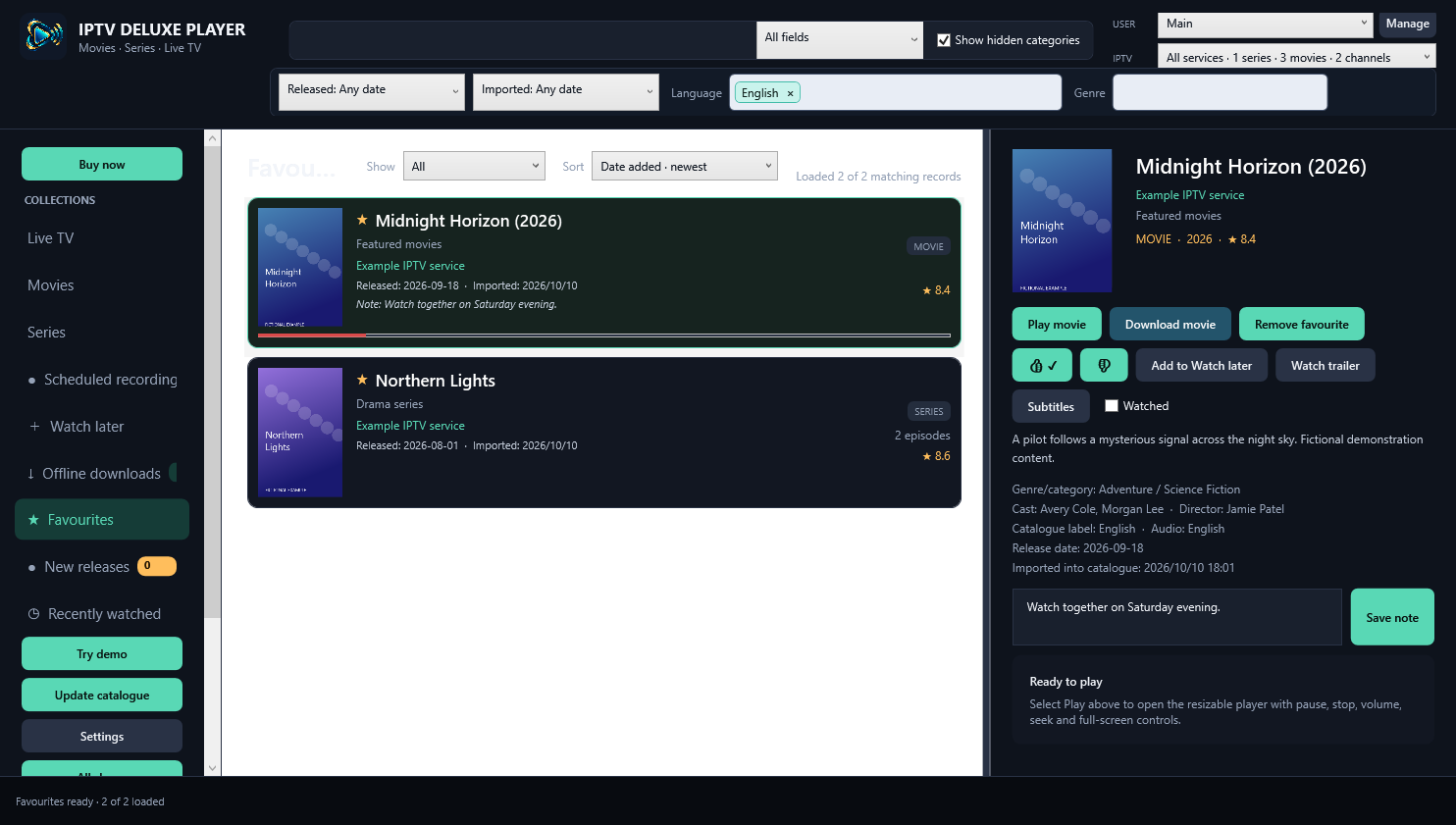Click Try demo button
The image size is (1456, 825).
pos(102,653)
